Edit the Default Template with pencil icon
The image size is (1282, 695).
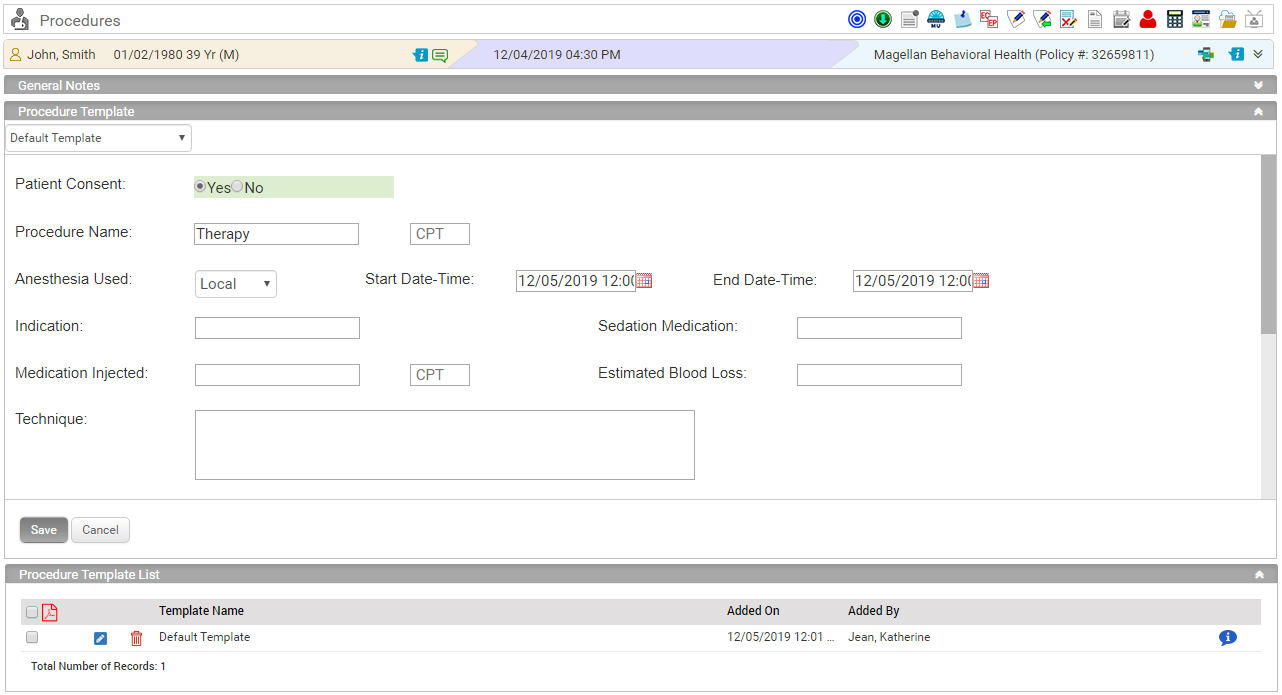pyautogui.click(x=100, y=638)
